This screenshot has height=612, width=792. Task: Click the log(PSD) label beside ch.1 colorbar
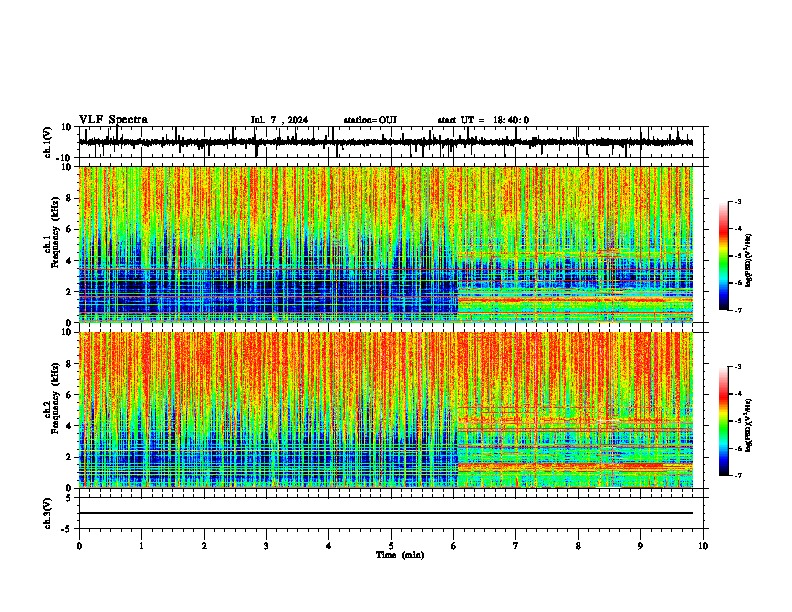click(x=748, y=261)
